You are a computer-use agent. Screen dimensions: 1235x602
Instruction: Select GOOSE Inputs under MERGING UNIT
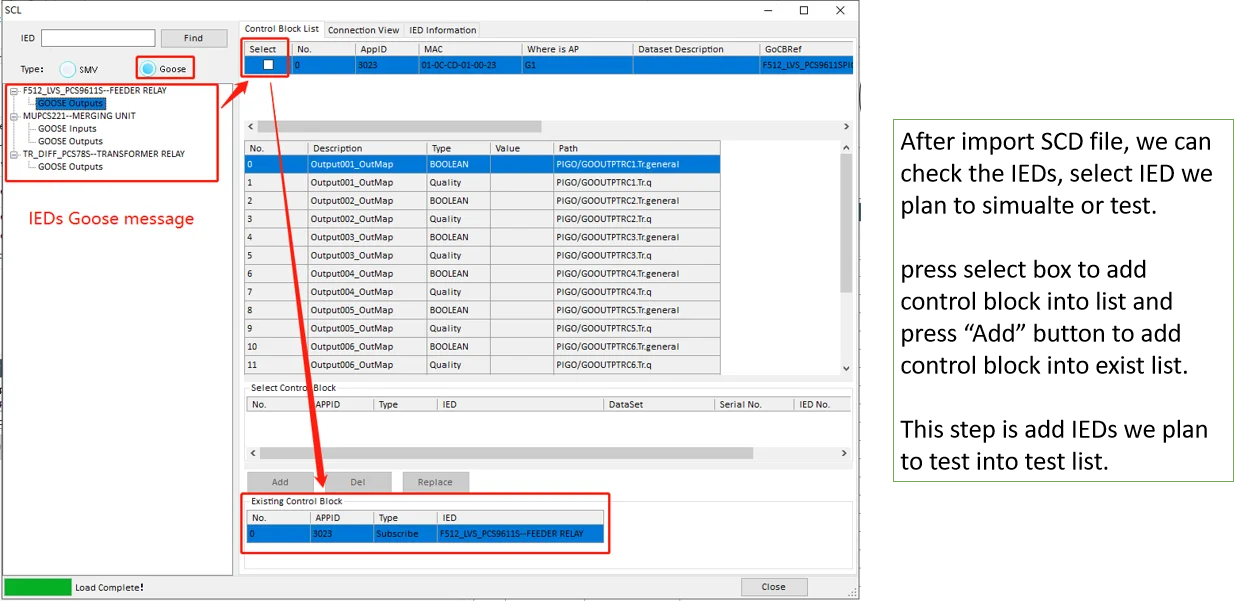pos(67,129)
